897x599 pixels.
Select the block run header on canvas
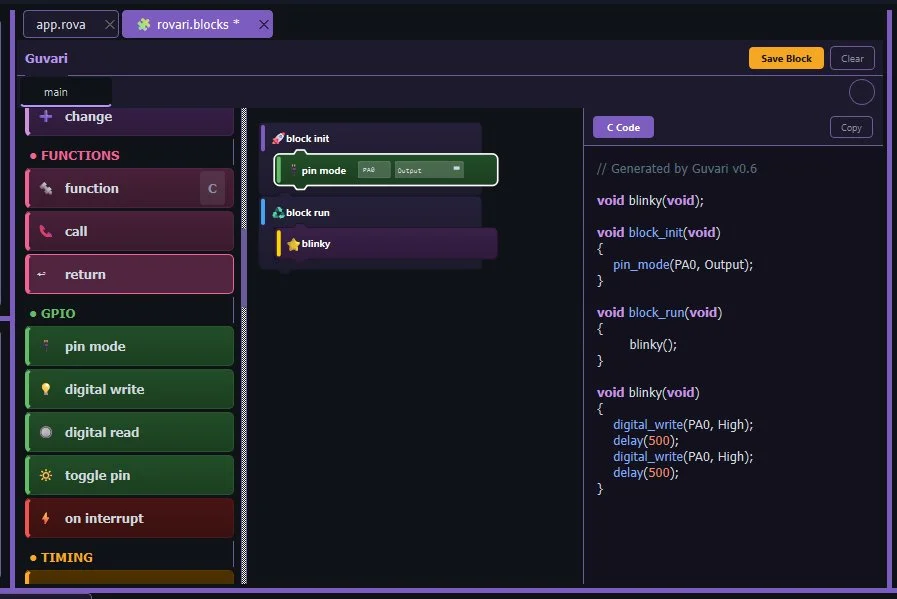pyautogui.click(x=371, y=212)
